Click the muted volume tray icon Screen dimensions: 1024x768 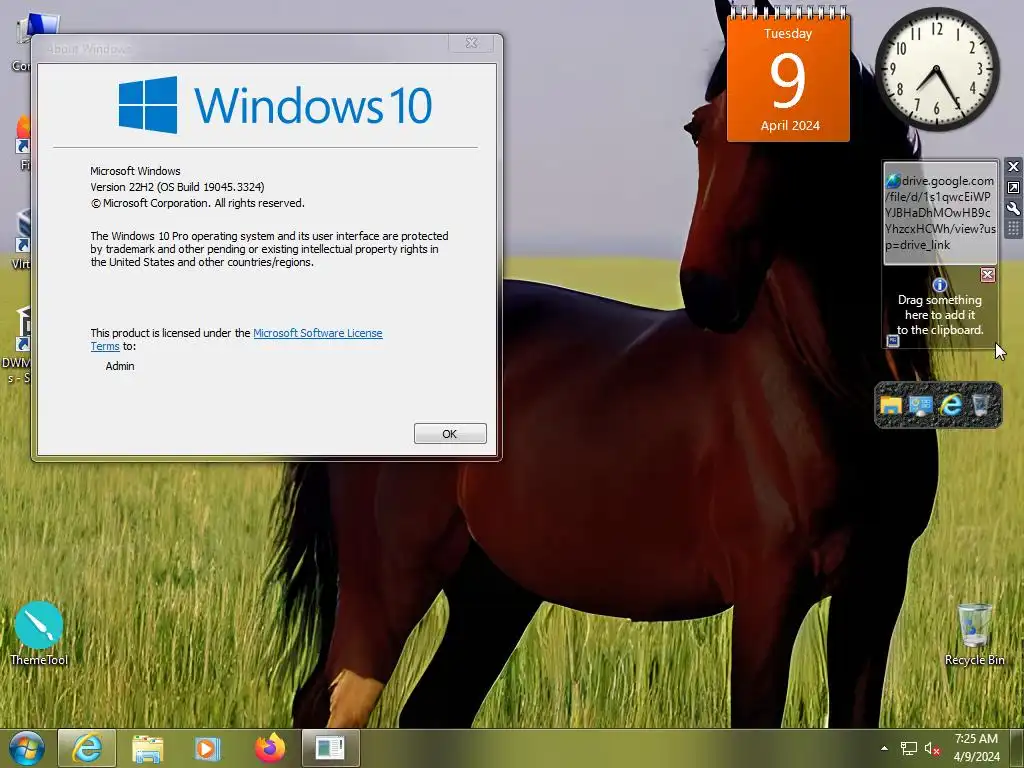point(932,748)
